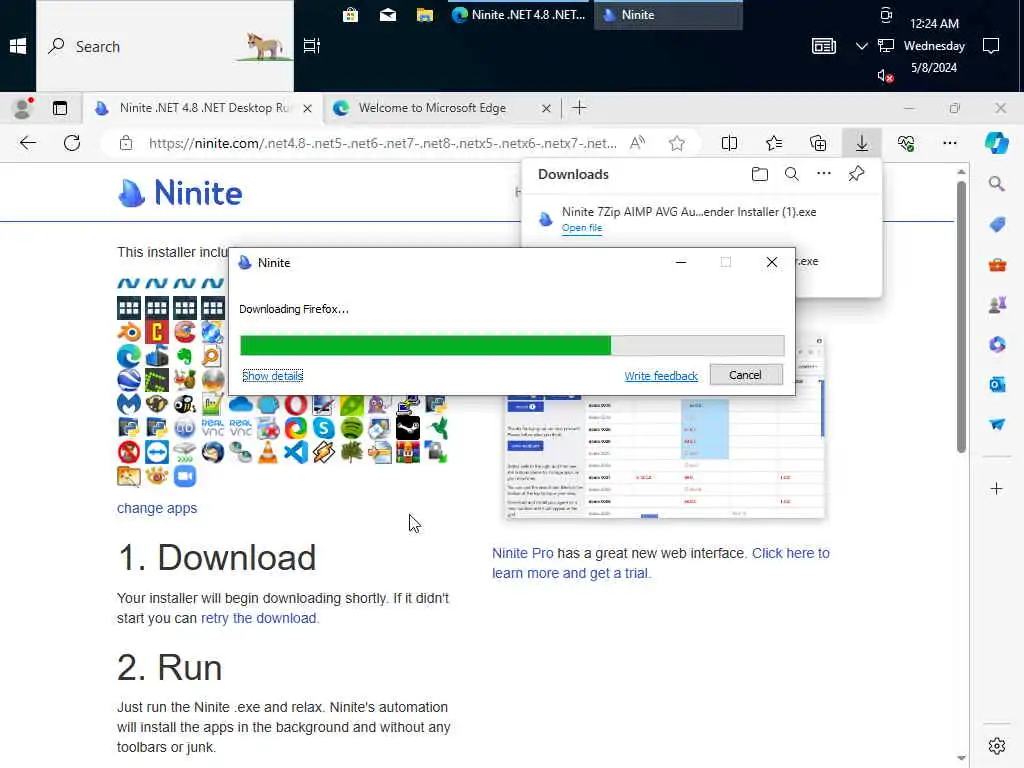Open Tools briefcase in Edge sidebar
Viewport: 1024px width, 768px height.
[997, 265]
